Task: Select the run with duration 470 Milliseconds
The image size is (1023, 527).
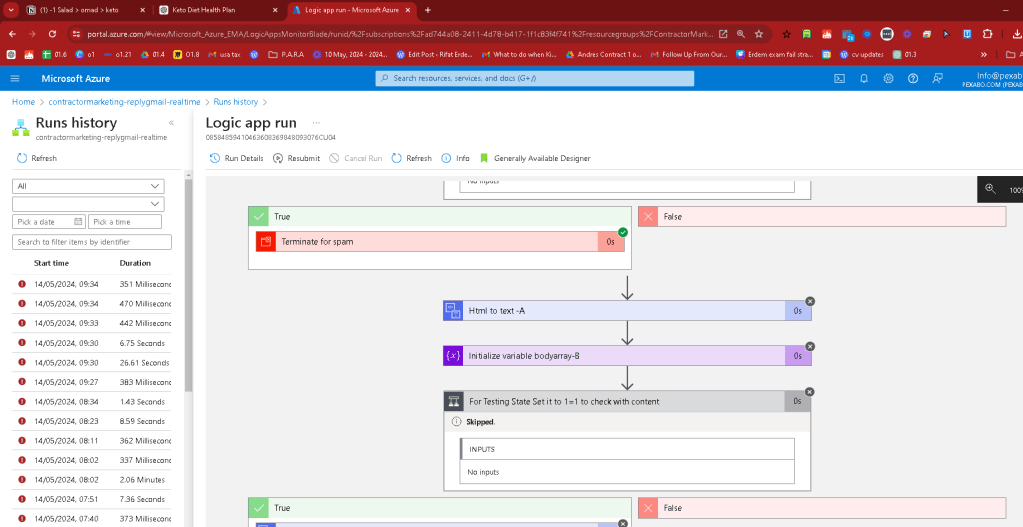Action: click(x=92, y=304)
